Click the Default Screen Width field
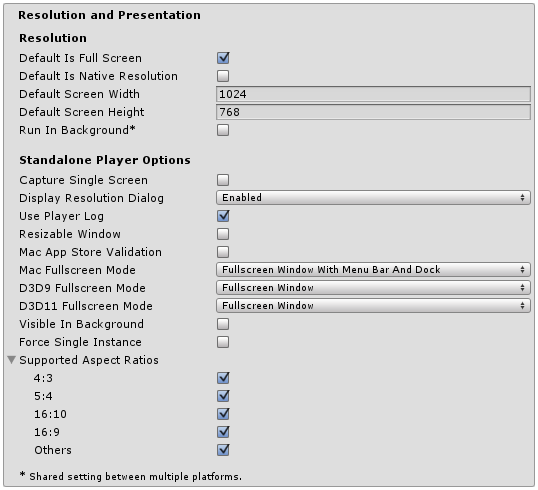This screenshot has height=490, width=538. click(373, 94)
